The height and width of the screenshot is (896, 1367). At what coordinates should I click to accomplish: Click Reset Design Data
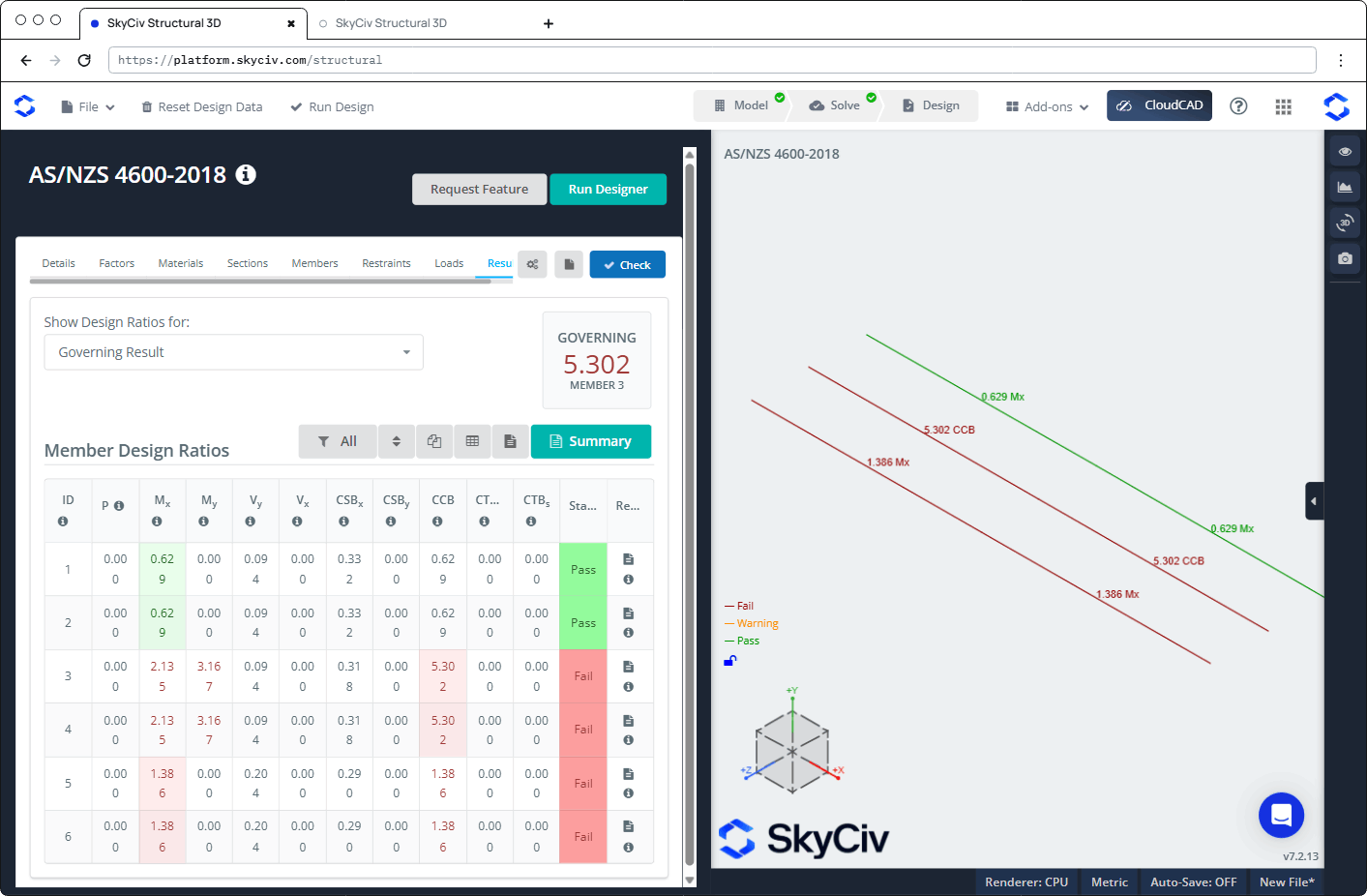coord(202,106)
